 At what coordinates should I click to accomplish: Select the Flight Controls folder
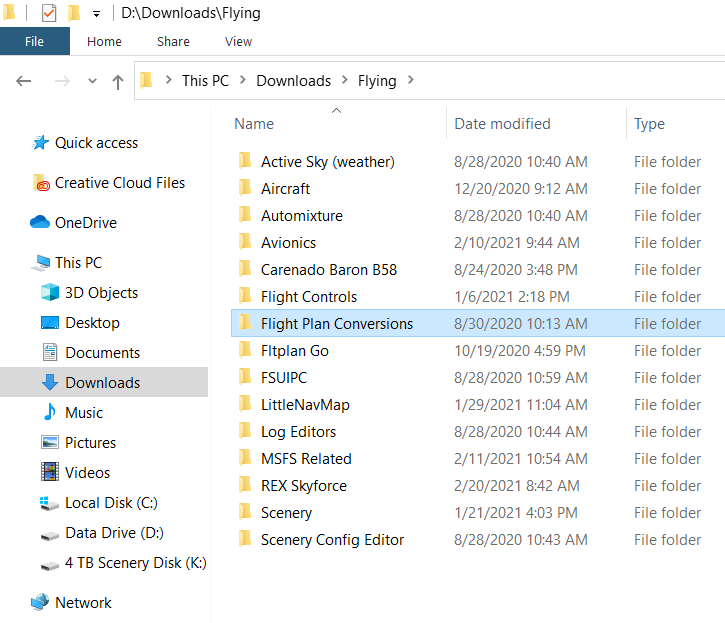click(x=478, y=296)
